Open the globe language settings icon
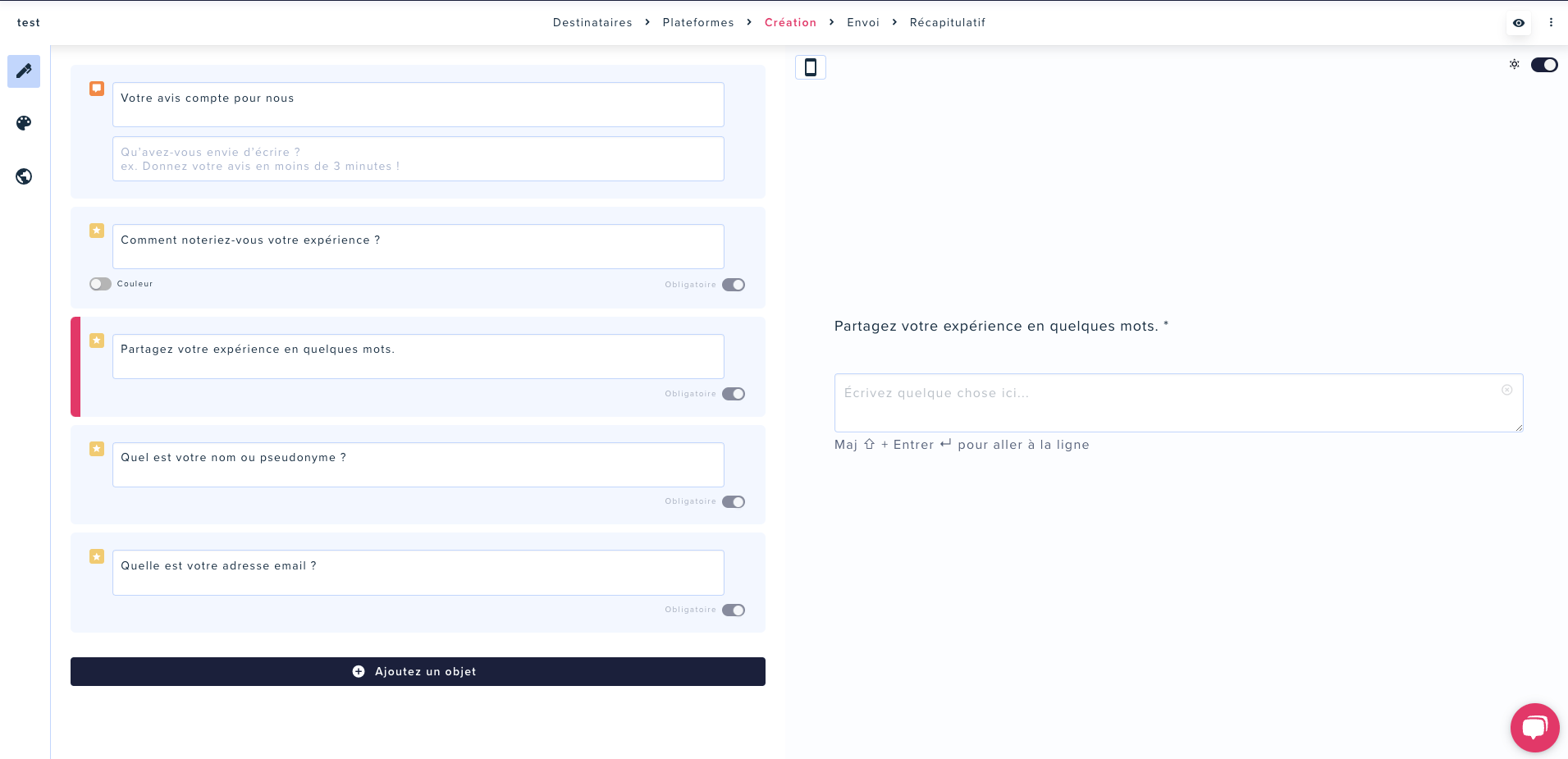 coord(24,176)
